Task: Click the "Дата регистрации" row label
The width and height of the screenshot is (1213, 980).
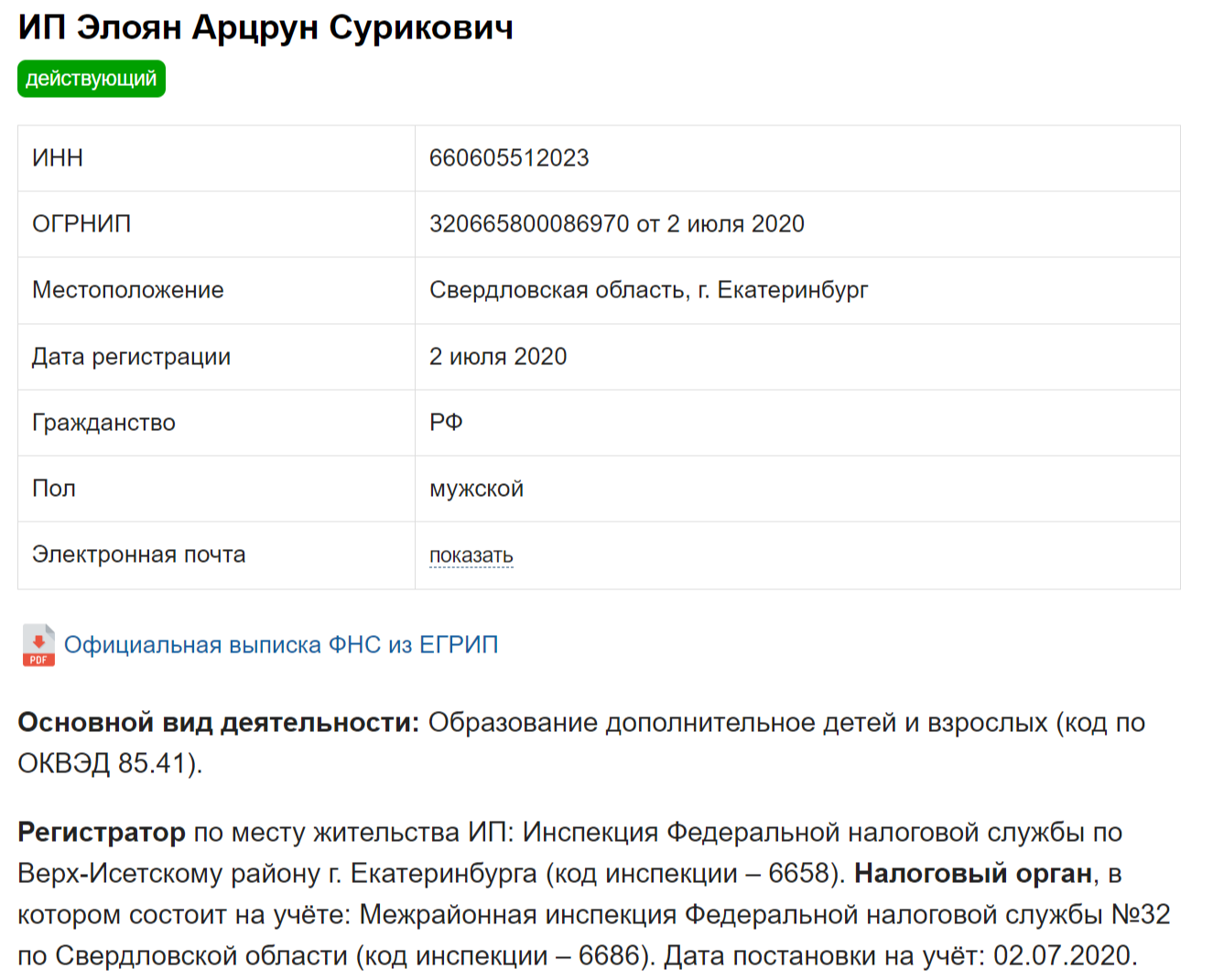Action: point(131,357)
